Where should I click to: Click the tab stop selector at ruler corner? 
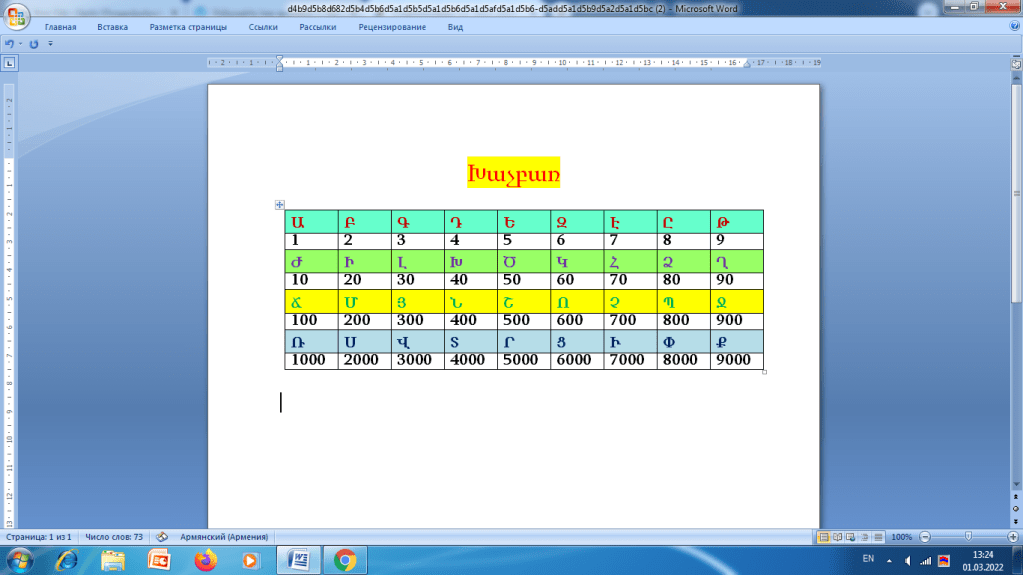[x=9, y=63]
